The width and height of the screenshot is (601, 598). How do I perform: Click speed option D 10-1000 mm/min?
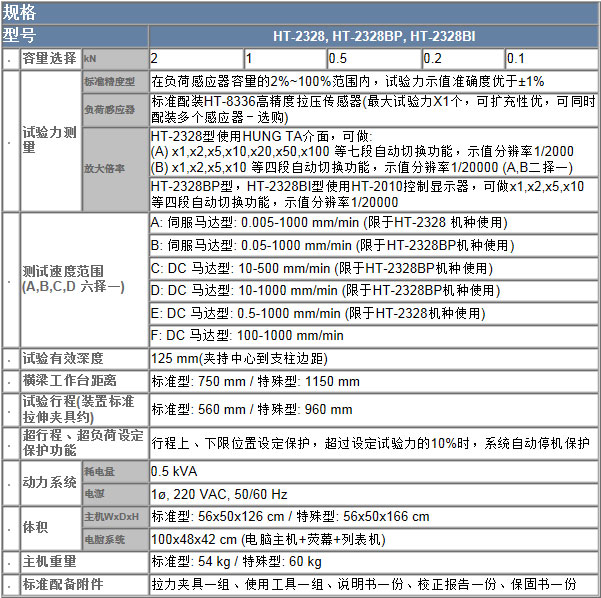[325, 291]
